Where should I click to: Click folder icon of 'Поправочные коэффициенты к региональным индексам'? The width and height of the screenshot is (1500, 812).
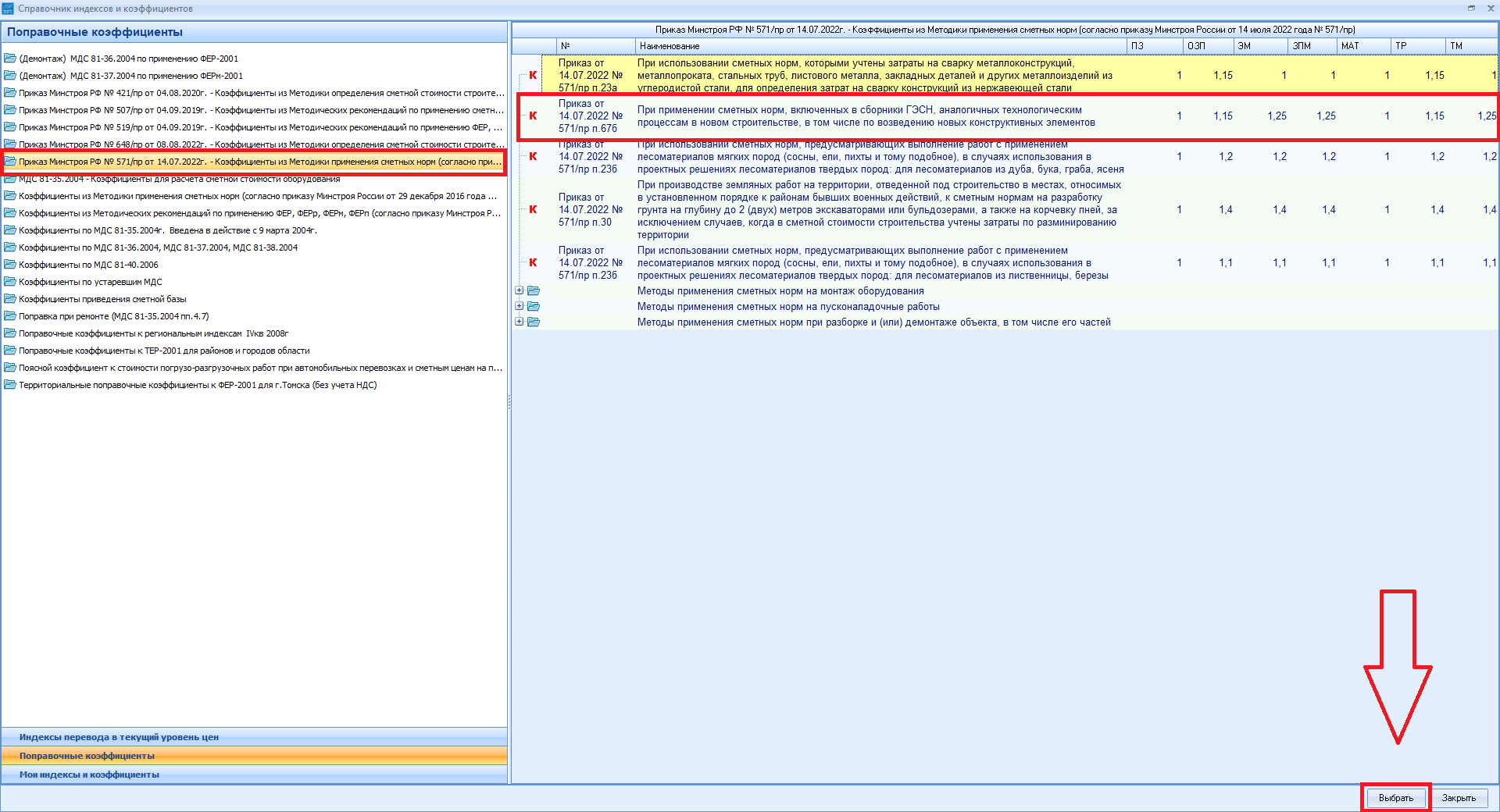[10, 333]
